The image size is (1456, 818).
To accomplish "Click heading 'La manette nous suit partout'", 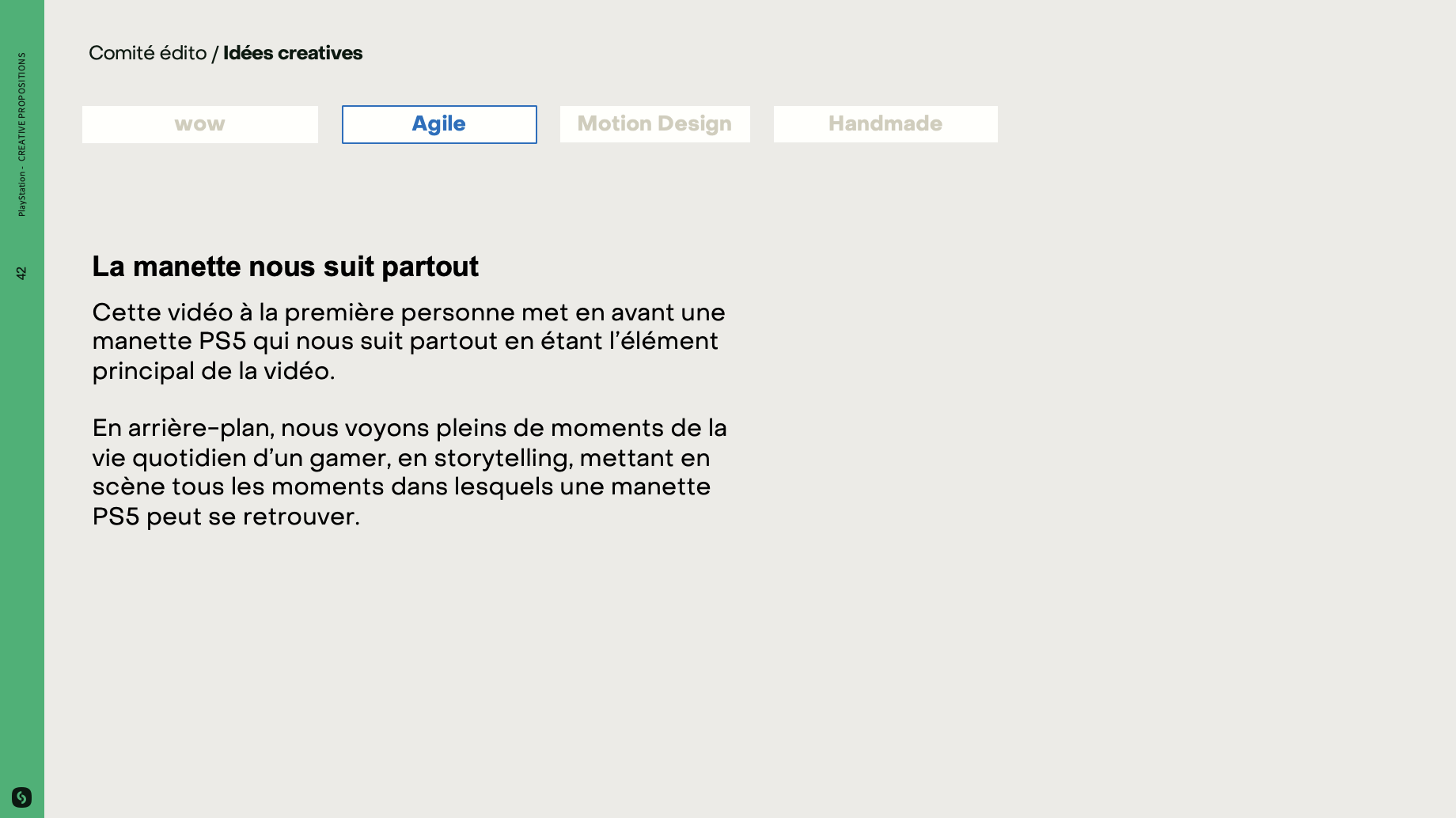I will pos(285,267).
